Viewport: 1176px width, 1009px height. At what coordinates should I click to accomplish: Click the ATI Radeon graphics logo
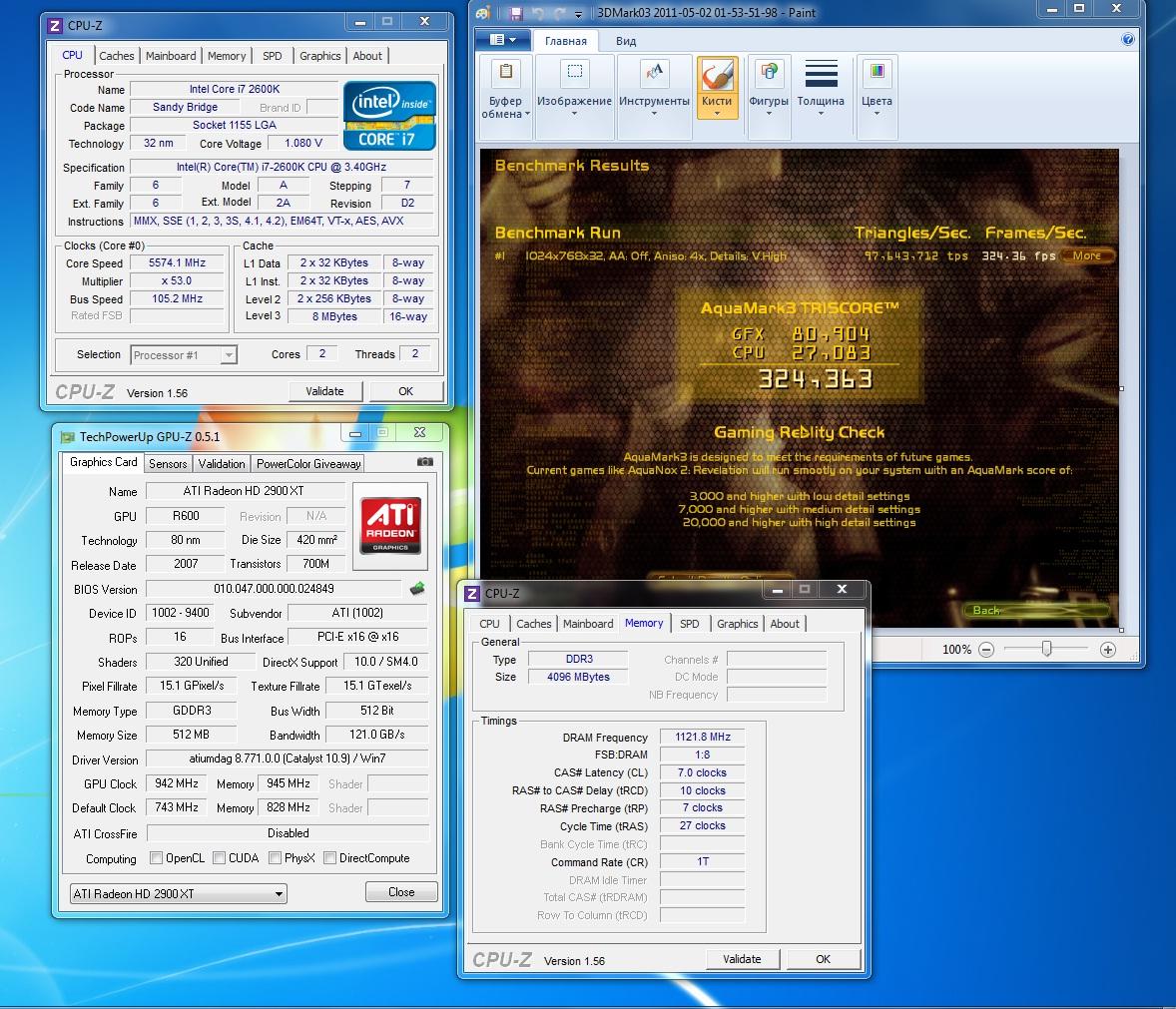pyautogui.click(x=390, y=526)
